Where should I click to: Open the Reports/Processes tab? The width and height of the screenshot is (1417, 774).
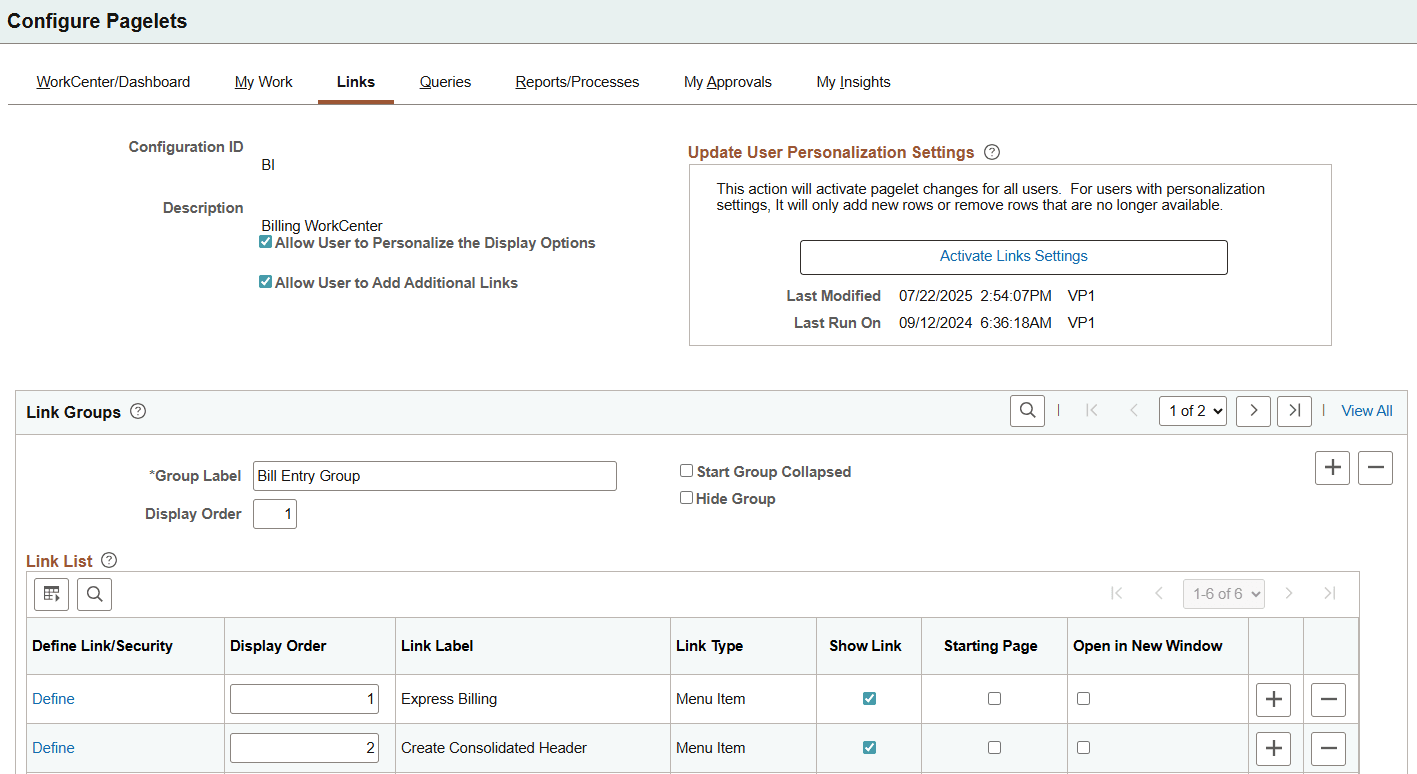577,82
